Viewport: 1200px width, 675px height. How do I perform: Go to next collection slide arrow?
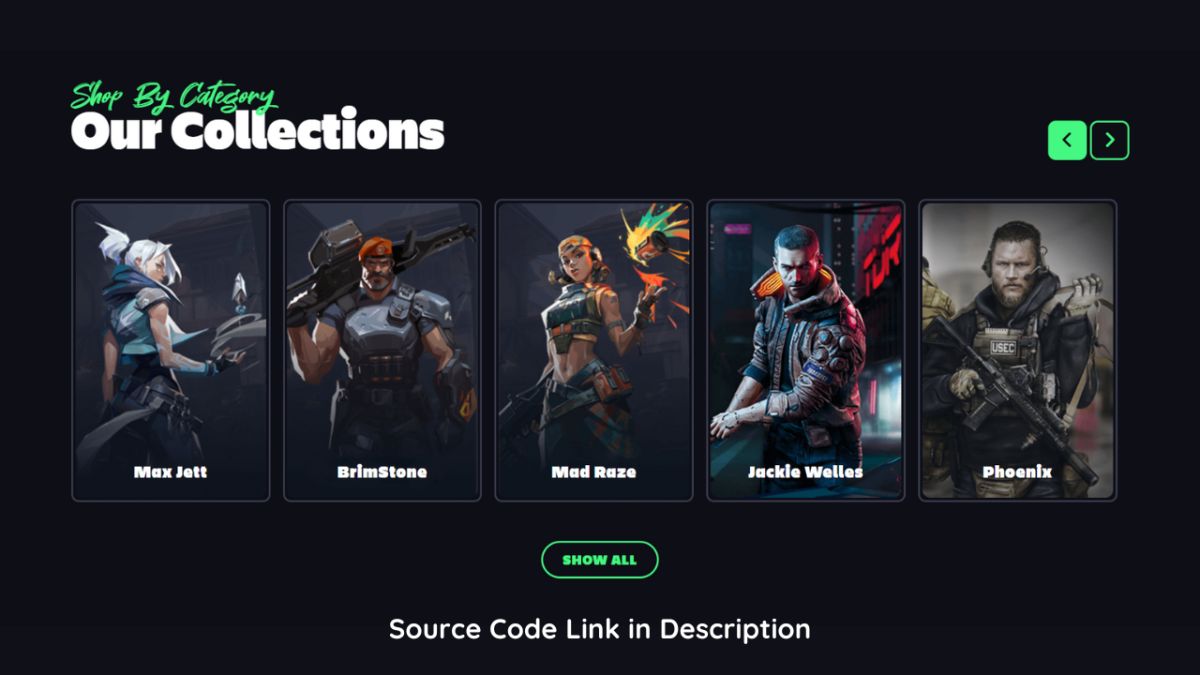(1109, 140)
